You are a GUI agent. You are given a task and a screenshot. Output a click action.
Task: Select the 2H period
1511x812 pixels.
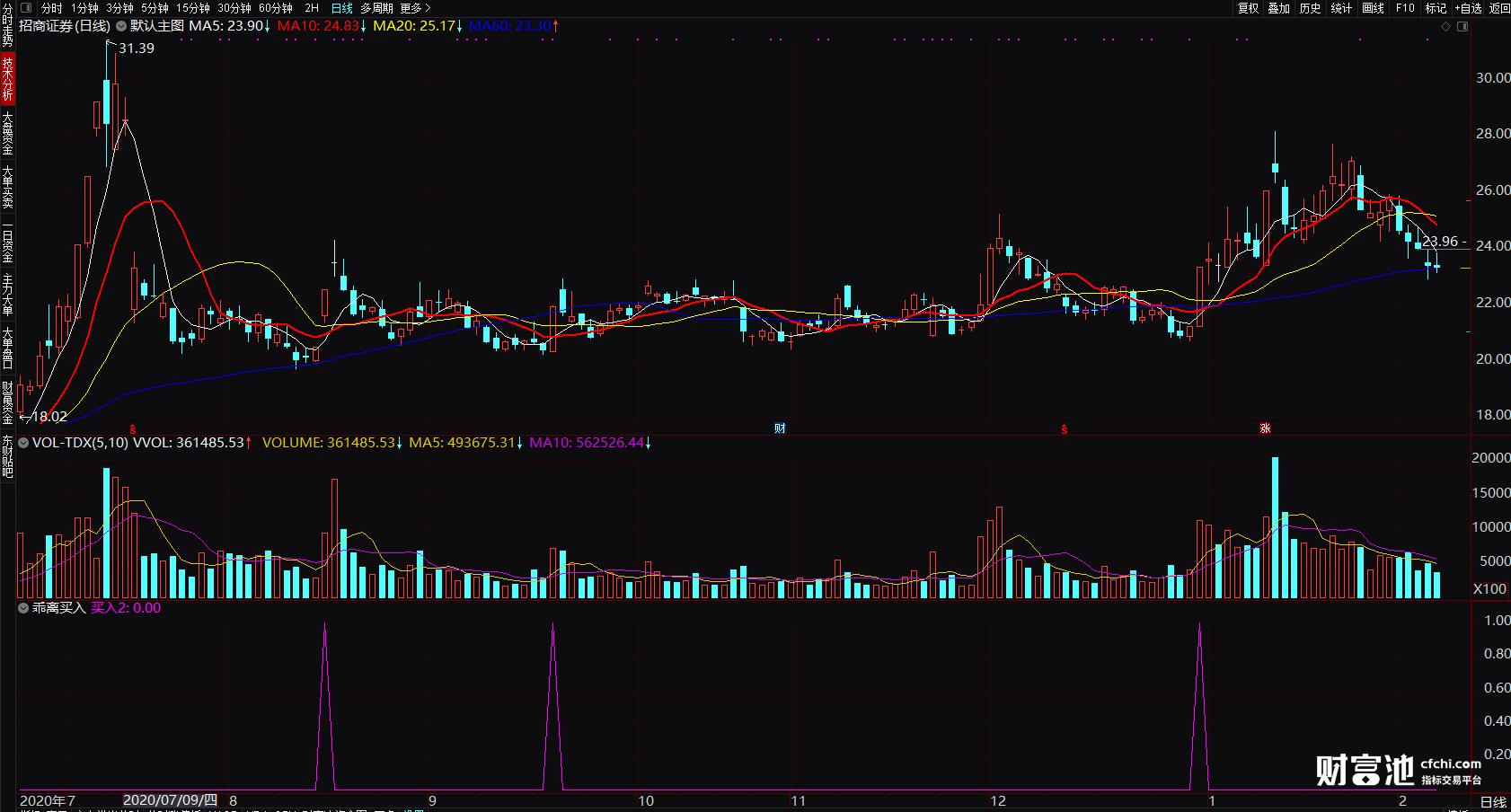point(312,8)
